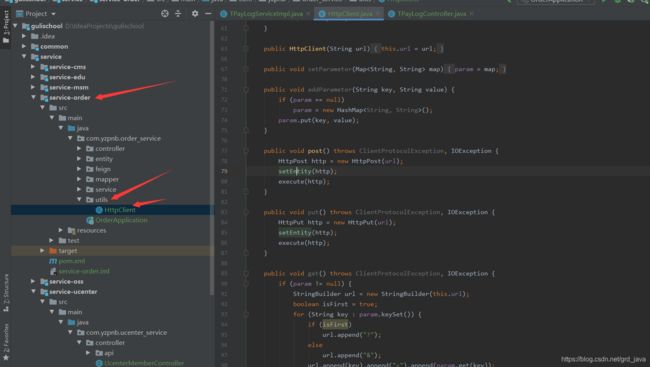The image size is (650, 367).
Task: Collapse the gulischool root project node
Action: click(15, 26)
